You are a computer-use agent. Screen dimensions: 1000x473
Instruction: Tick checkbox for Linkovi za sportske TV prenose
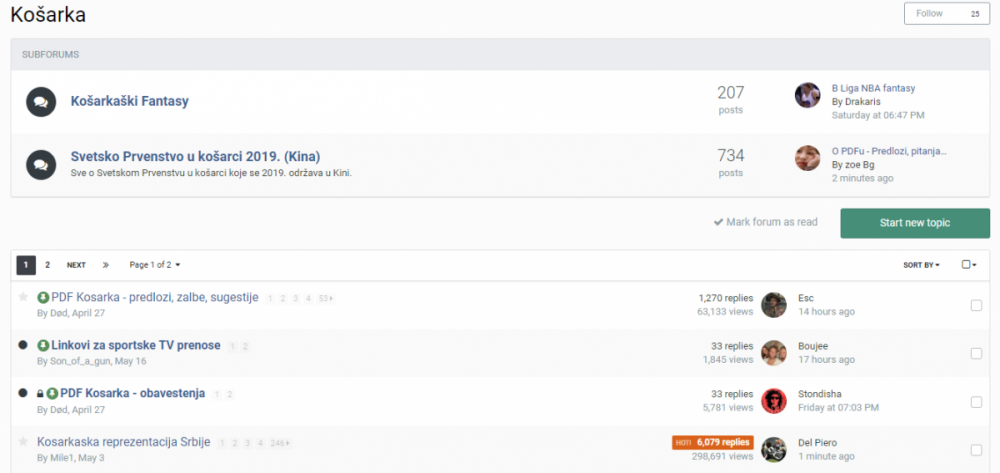(976, 353)
